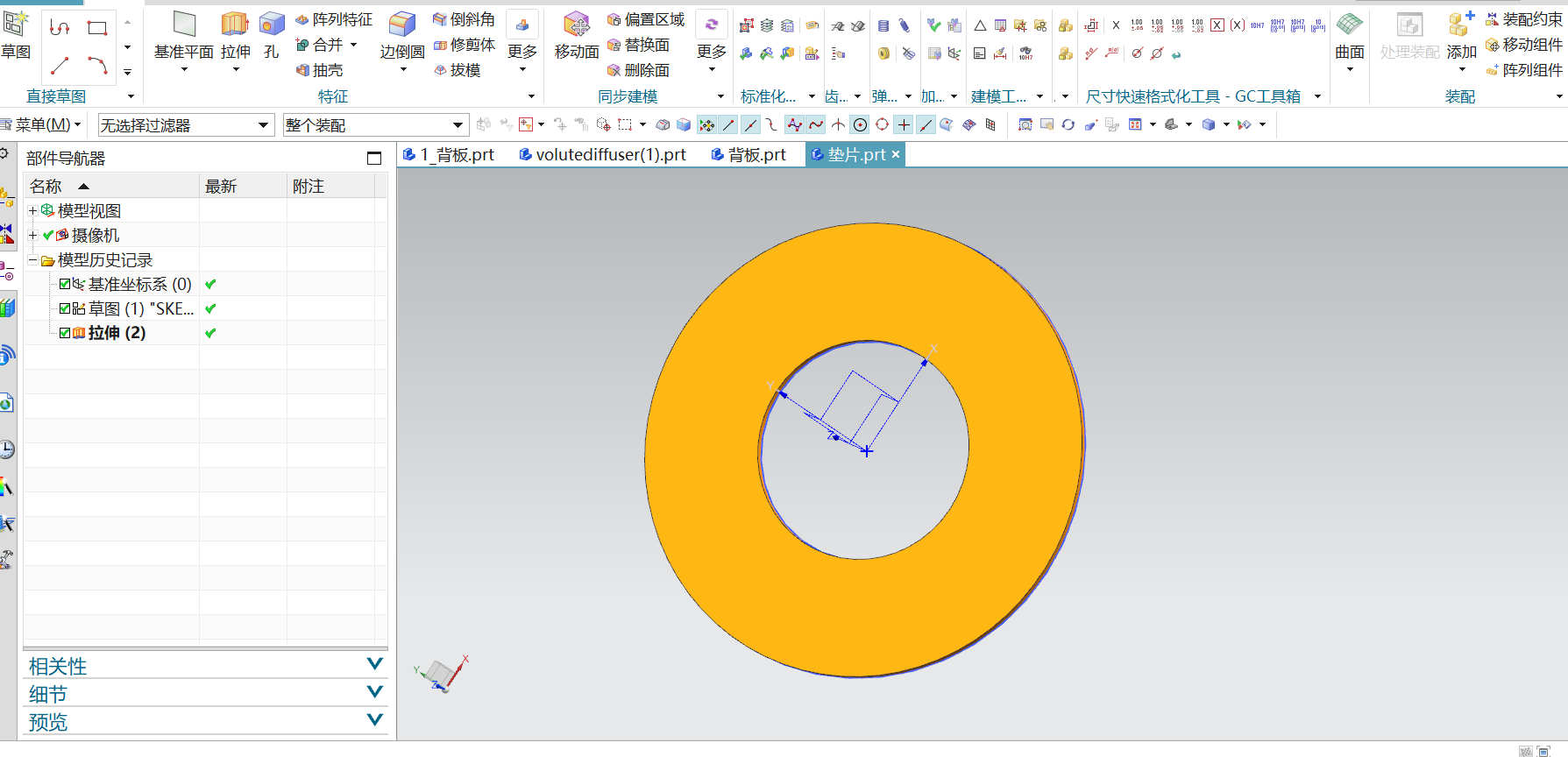Click the arc sketch tool
Image resolution: width=1568 pixels, height=757 pixels.
(97, 66)
